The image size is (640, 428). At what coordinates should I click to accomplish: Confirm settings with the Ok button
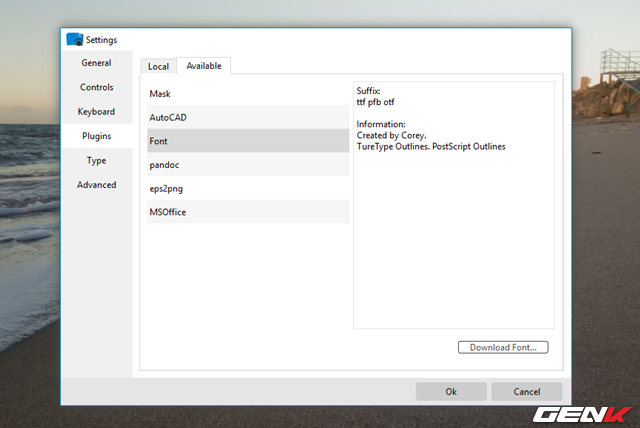[451, 392]
